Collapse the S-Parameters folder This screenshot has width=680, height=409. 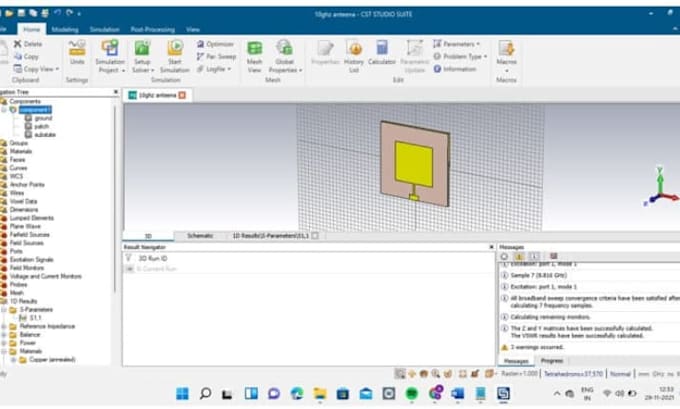pyautogui.click(x=4, y=310)
